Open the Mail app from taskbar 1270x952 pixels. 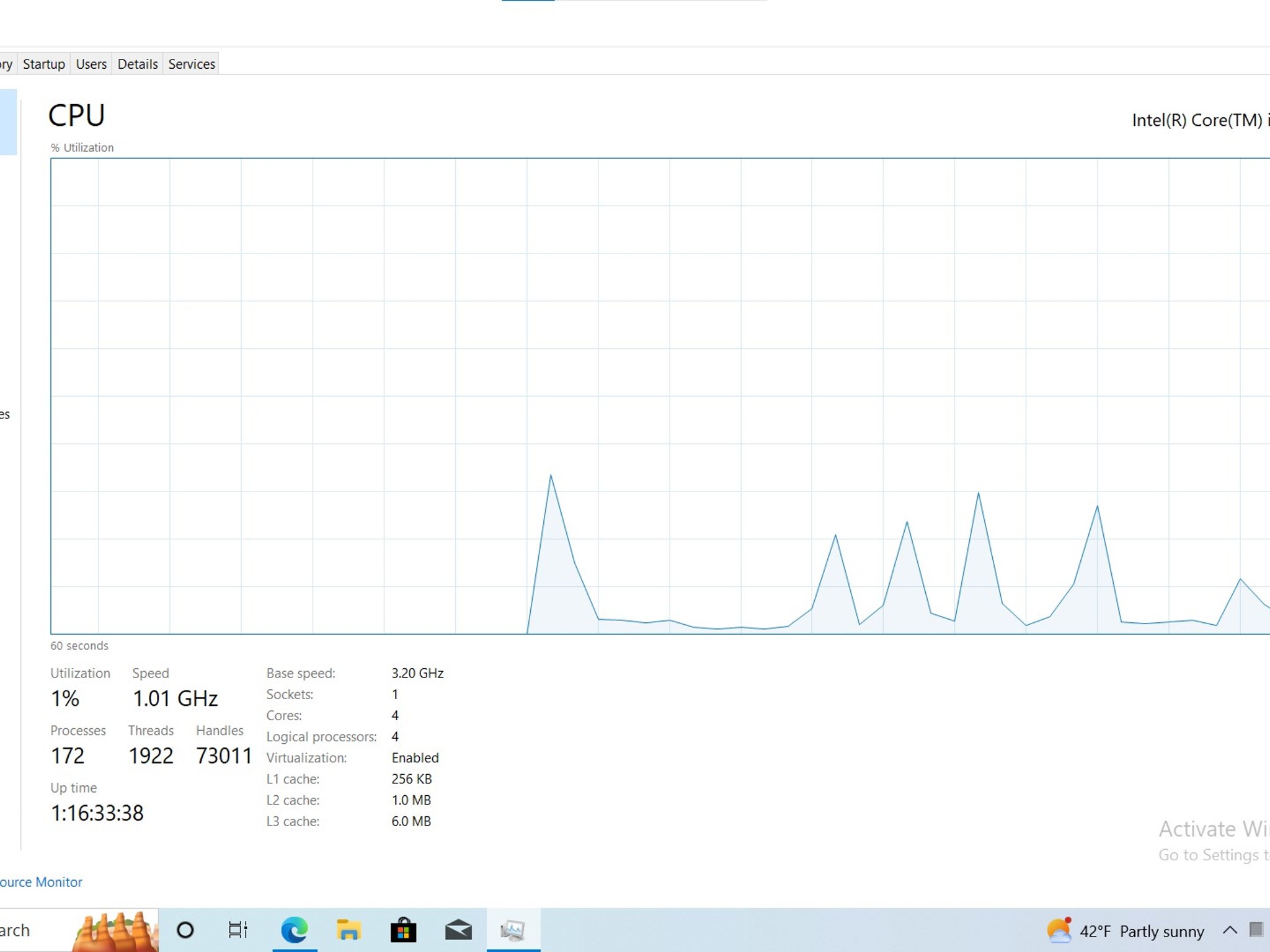(458, 930)
